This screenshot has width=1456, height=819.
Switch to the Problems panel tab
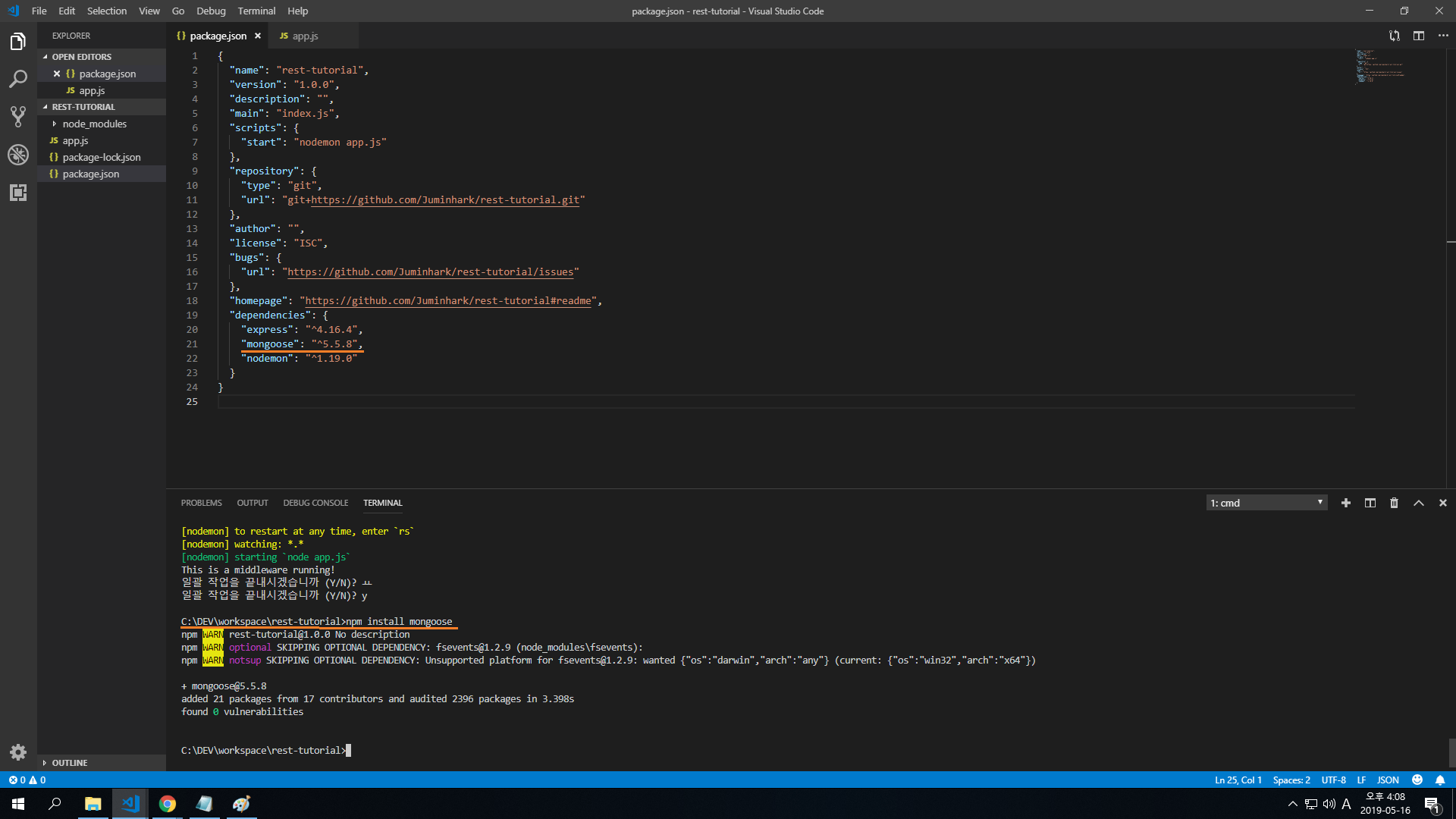point(202,503)
